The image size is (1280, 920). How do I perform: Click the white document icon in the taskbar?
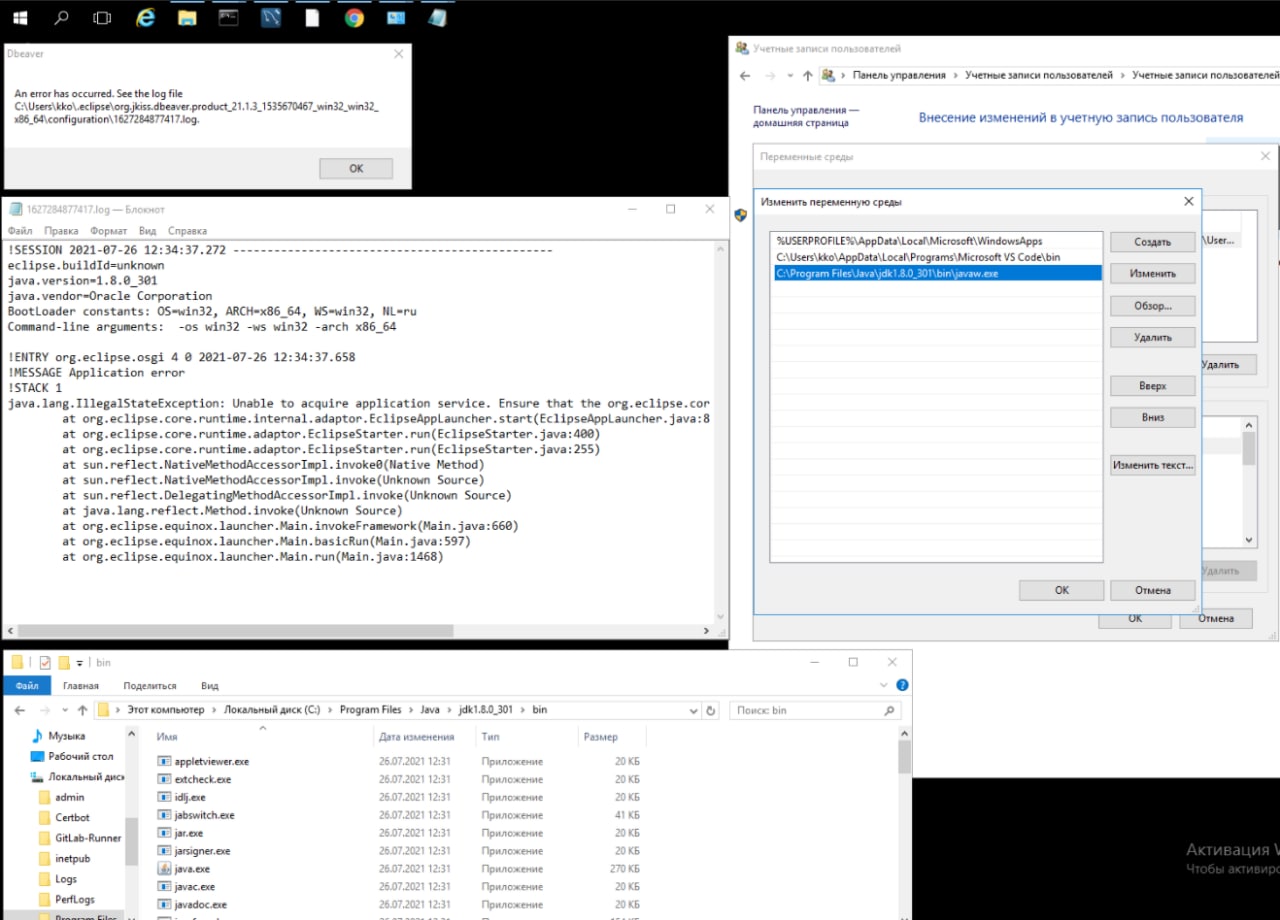[x=313, y=17]
